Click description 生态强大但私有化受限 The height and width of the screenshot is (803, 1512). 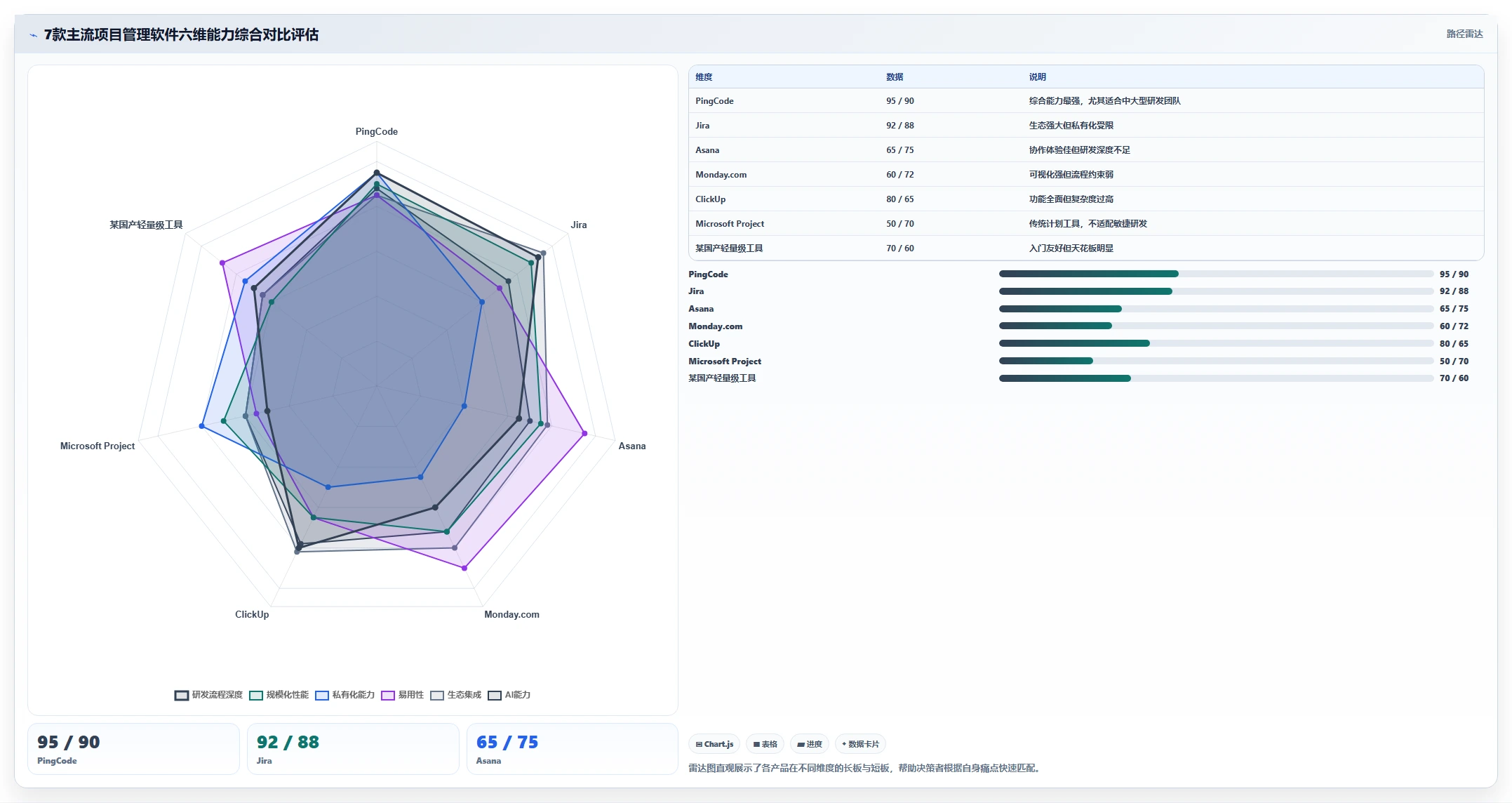click(x=1071, y=126)
